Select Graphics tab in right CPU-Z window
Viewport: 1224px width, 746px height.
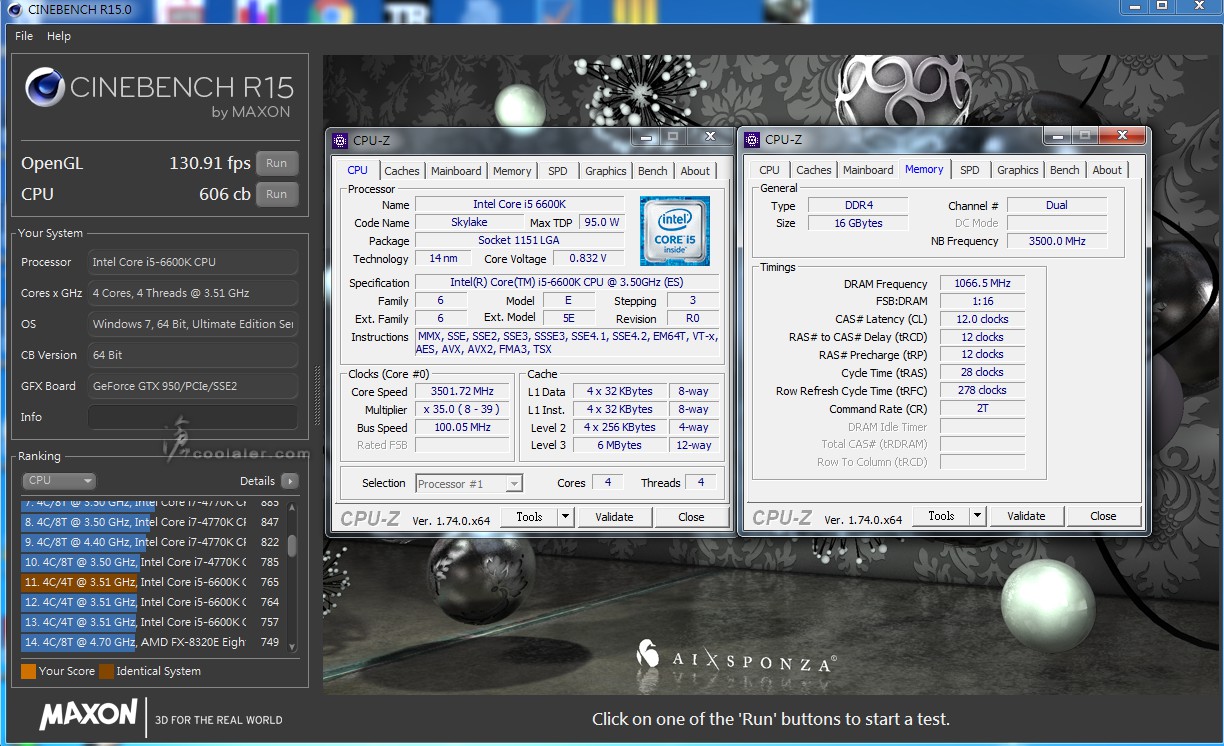pos(1018,170)
